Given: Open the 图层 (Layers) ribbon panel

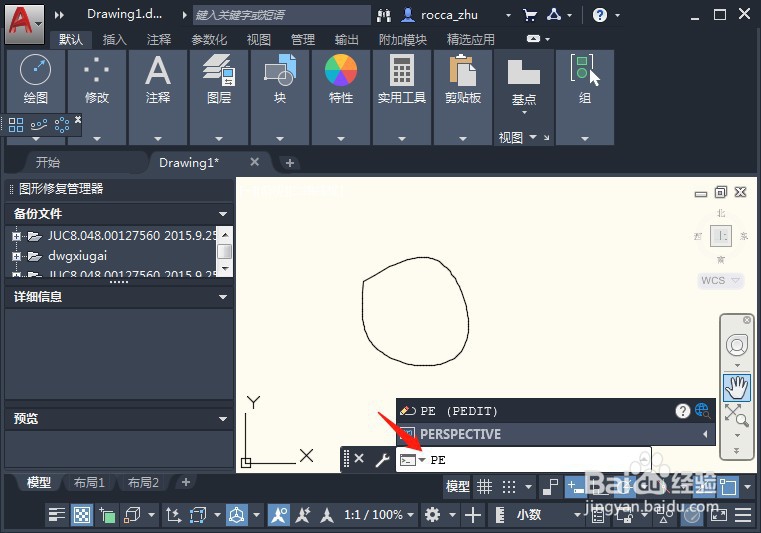Looking at the screenshot, I should 219,80.
